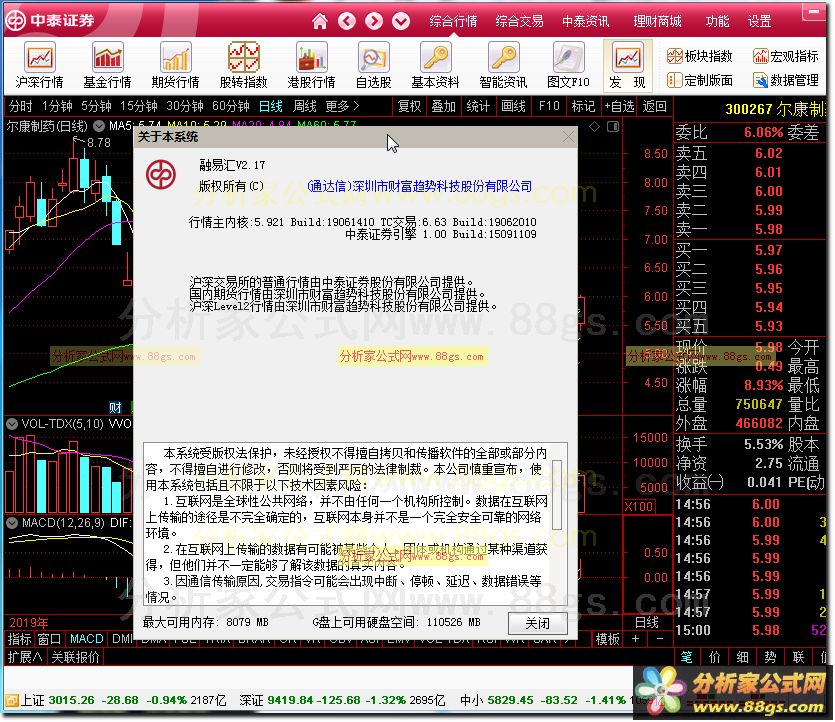Click 复权 button
Image resolution: width=835 pixels, height=722 pixels.
coord(410,106)
